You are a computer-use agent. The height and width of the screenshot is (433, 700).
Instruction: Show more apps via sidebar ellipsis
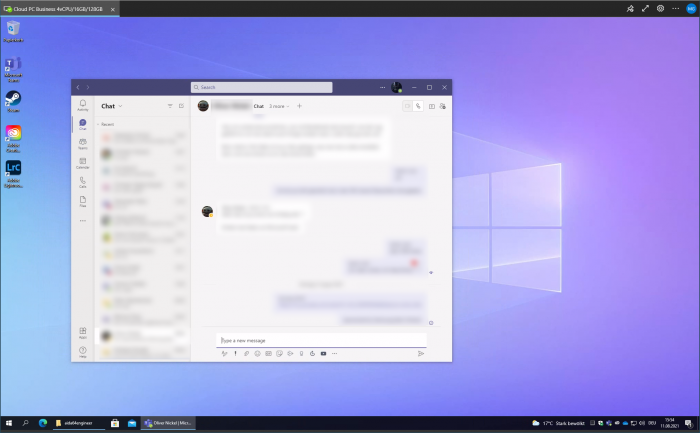83,221
